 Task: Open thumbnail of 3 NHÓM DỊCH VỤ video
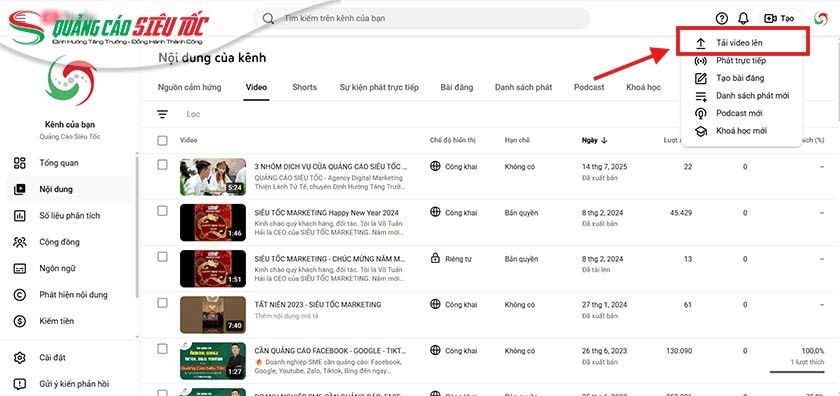(213, 177)
